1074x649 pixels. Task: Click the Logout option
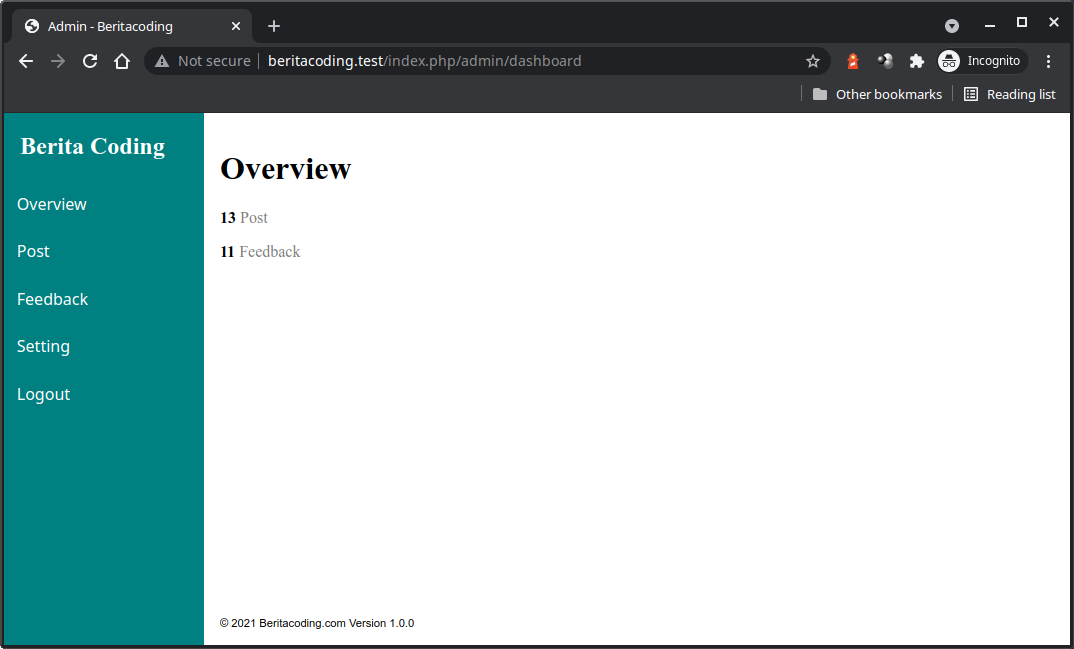click(x=43, y=394)
